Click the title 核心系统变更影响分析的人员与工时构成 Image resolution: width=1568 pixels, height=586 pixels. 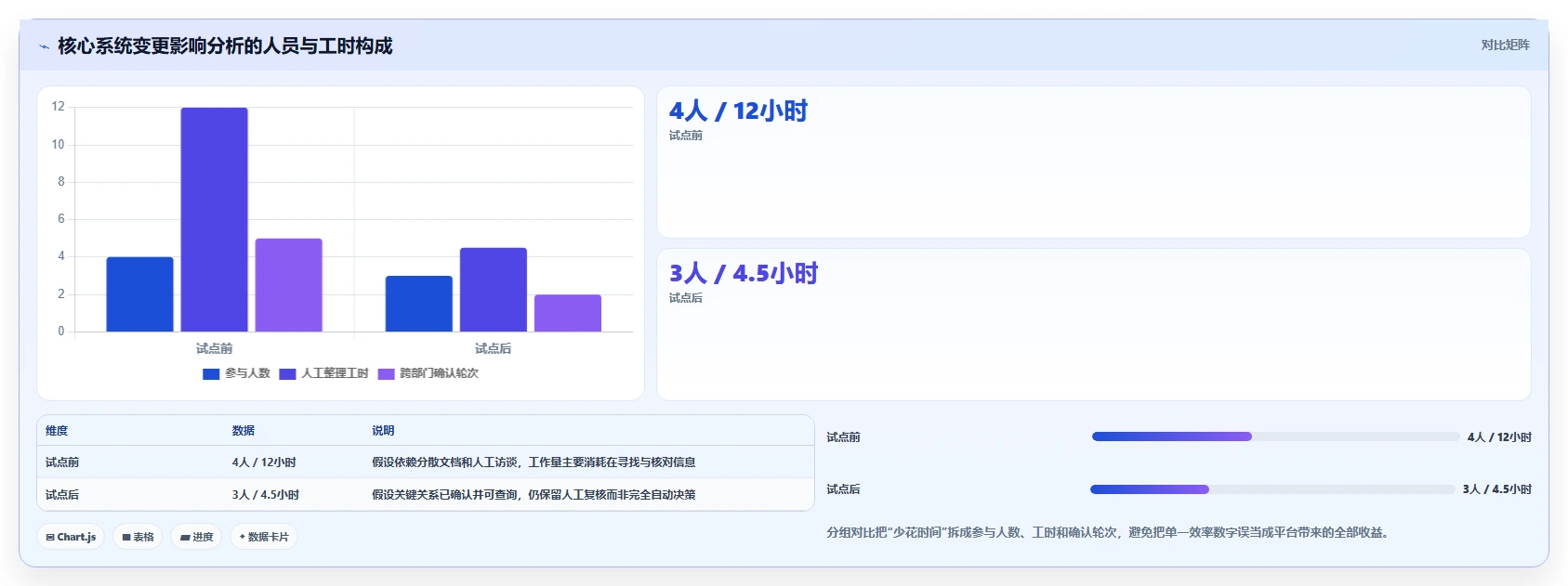[225, 46]
